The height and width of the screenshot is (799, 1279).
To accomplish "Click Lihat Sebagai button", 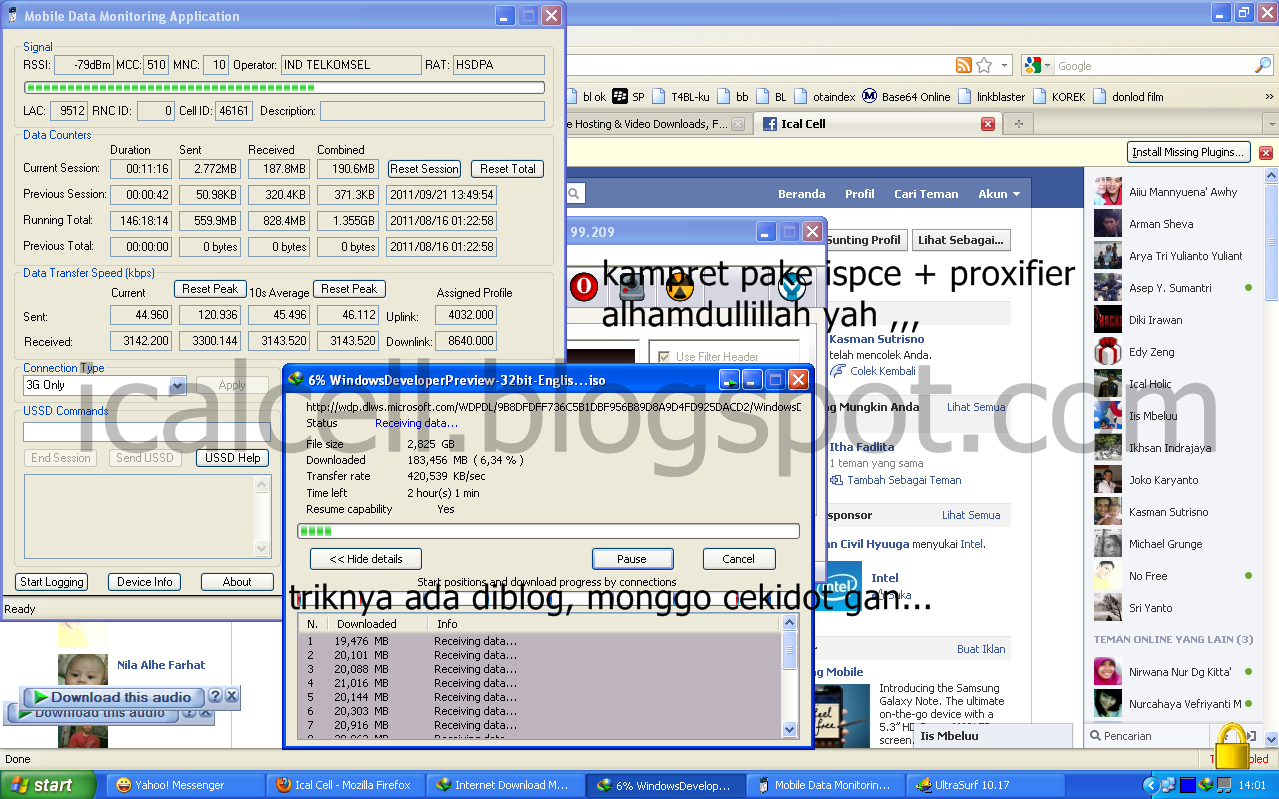I will (960, 240).
